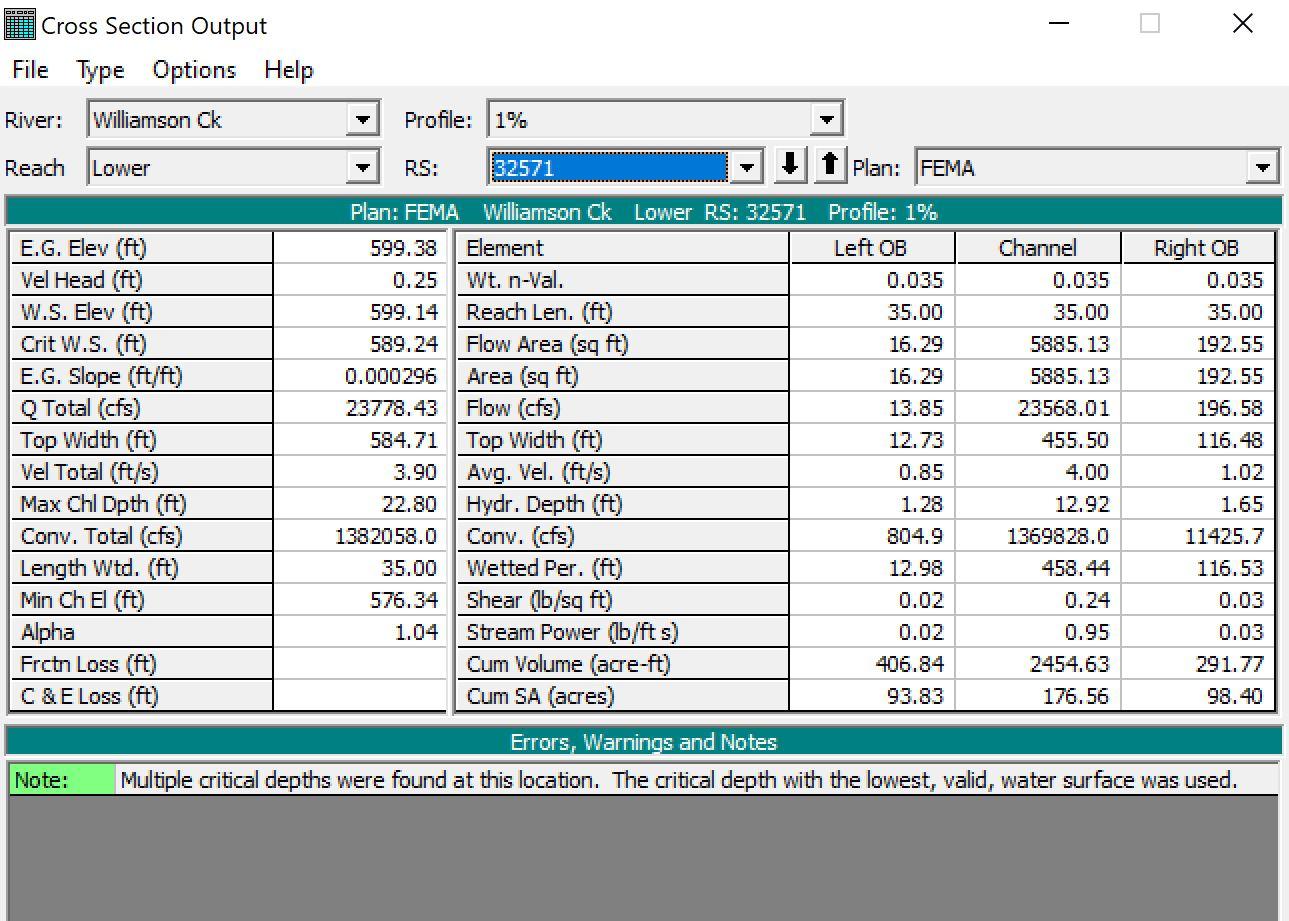Expand the Plan dropdown arrow

pos(1263,168)
